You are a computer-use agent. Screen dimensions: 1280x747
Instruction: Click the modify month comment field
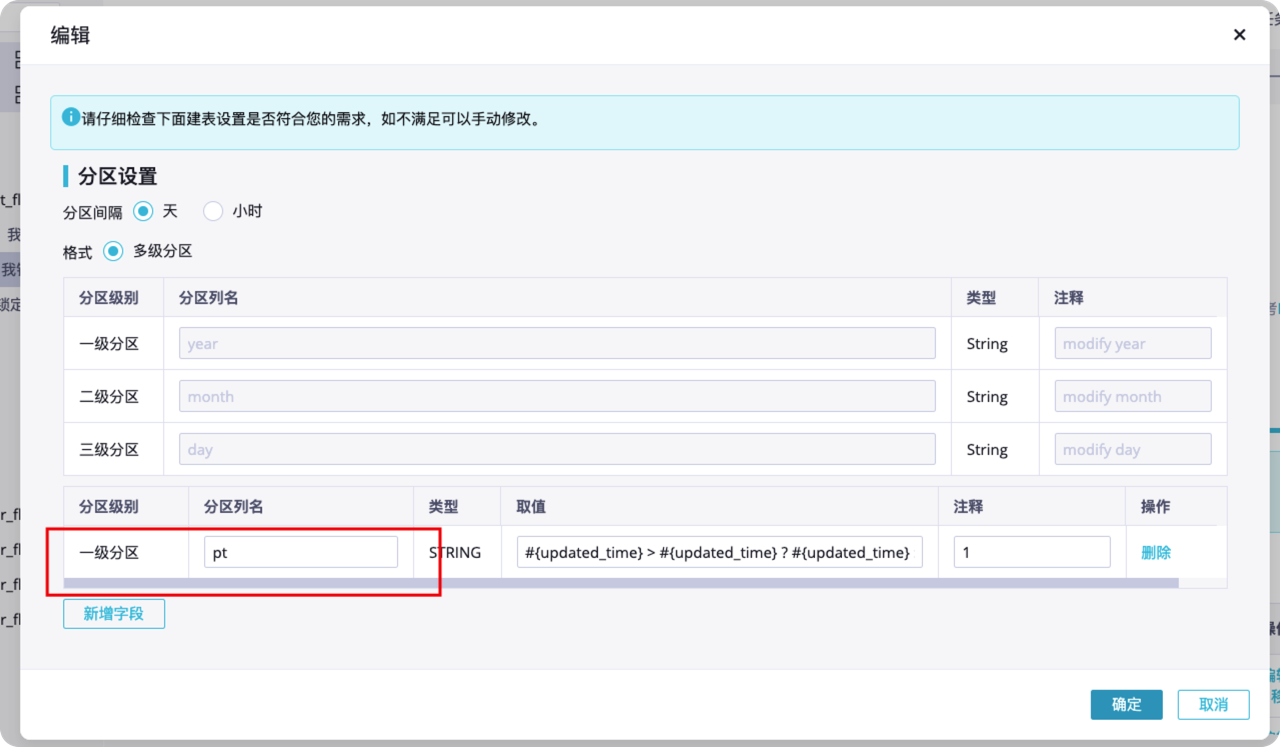point(1133,396)
